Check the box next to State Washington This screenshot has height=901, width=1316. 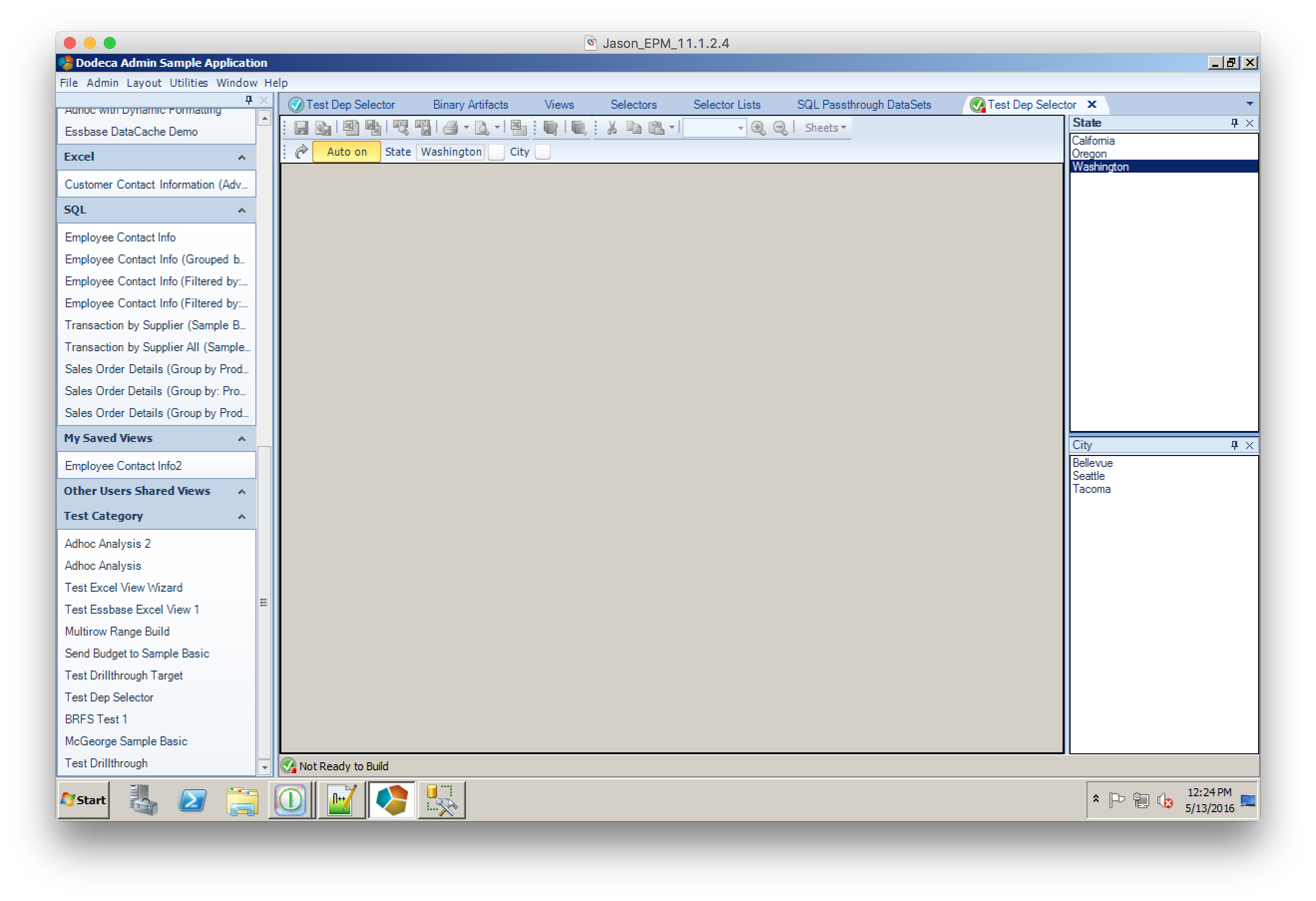495,152
